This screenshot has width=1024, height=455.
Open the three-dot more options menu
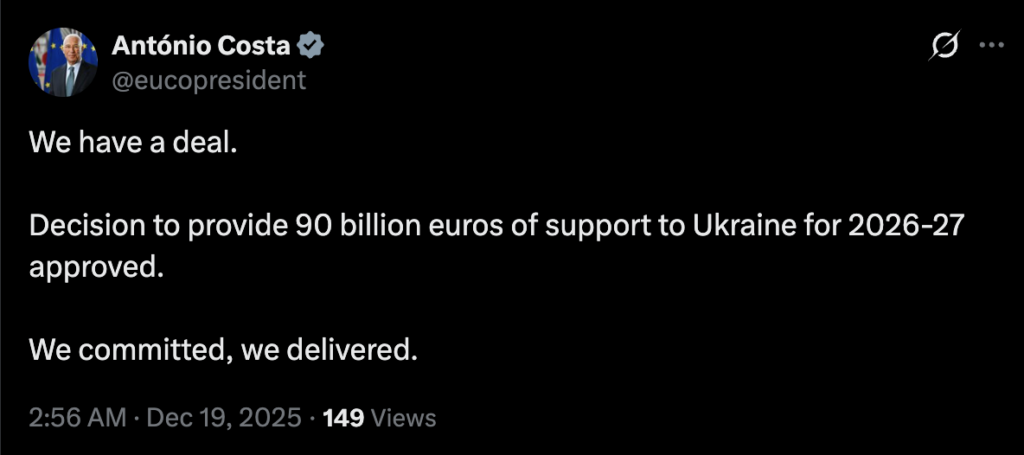pyautogui.click(x=989, y=45)
